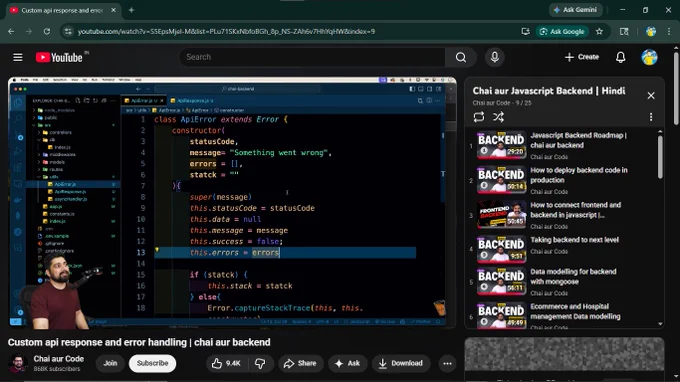Dislike the video
Screen dimensions: 680x382
pos(260,363)
